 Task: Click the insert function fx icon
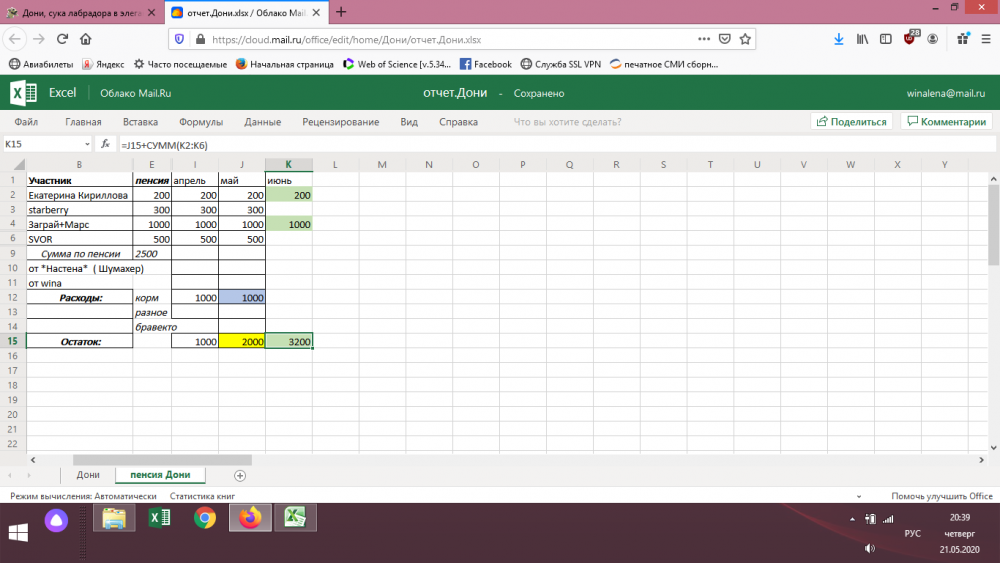(105, 144)
